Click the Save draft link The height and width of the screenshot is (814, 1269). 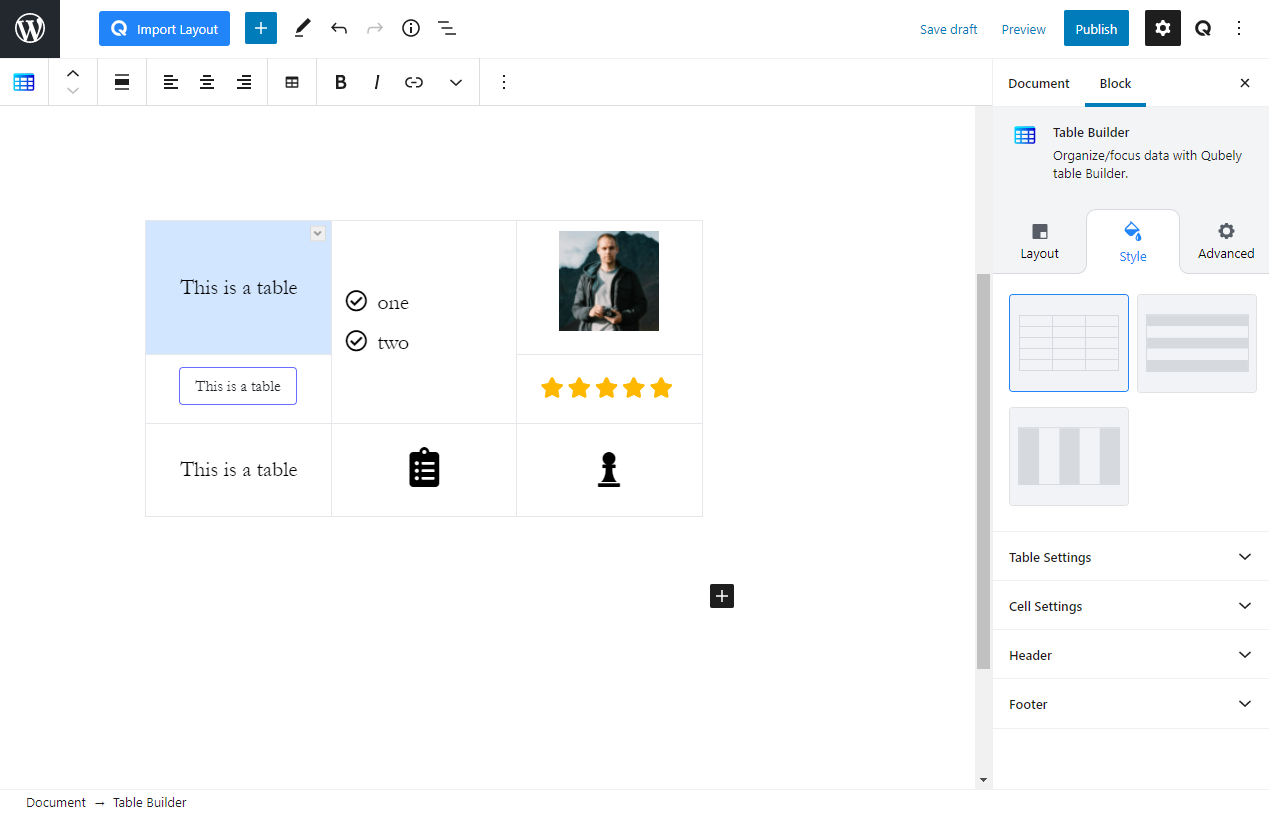tap(948, 29)
